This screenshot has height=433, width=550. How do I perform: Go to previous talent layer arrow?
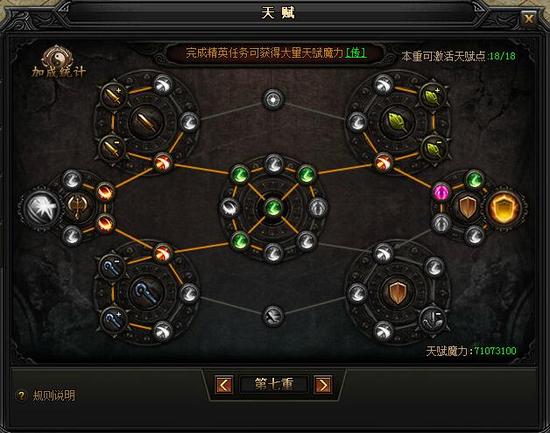[x=223, y=385]
